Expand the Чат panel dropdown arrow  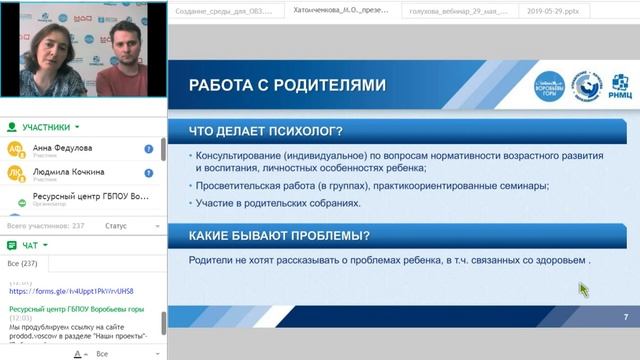click(45, 245)
